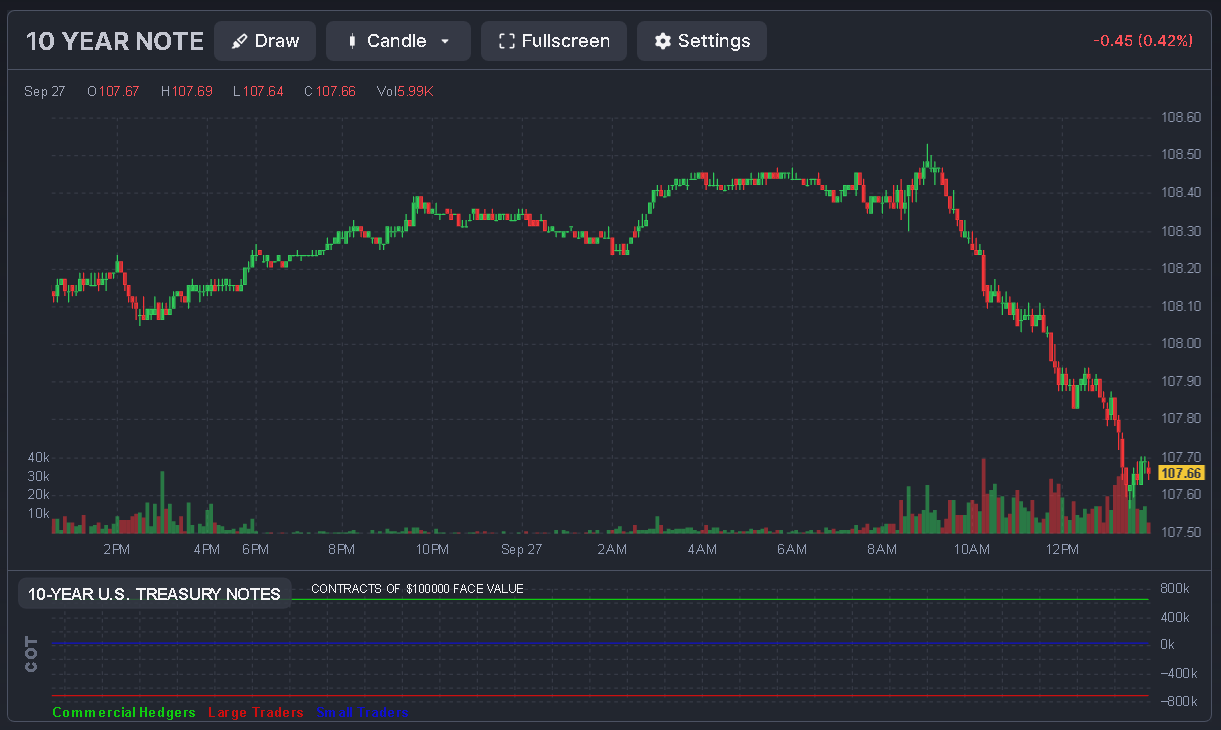Click the pencil icon for Draw
This screenshot has width=1221, height=730.
(239, 41)
